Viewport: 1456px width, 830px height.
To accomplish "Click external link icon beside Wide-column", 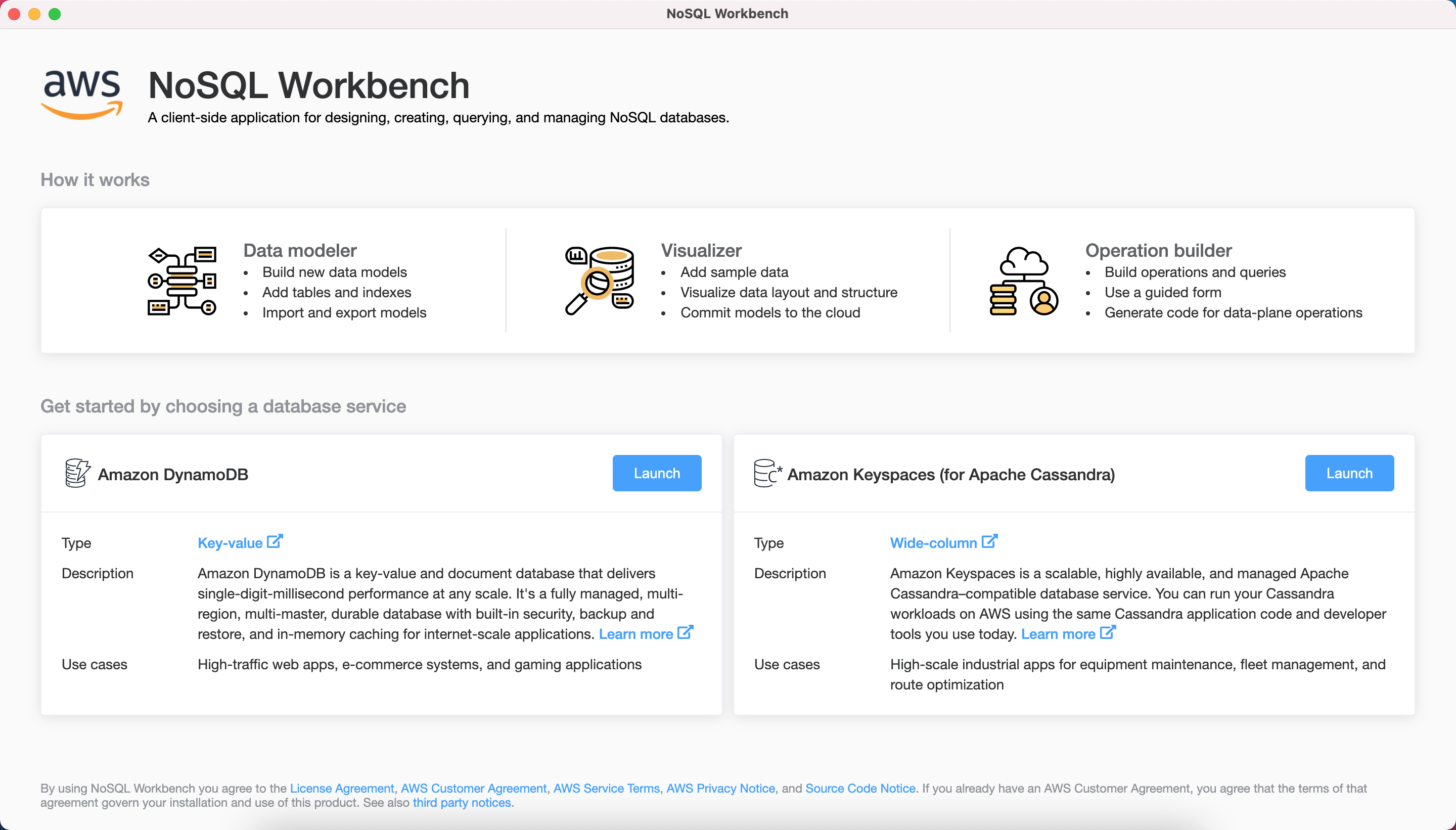I will point(990,541).
